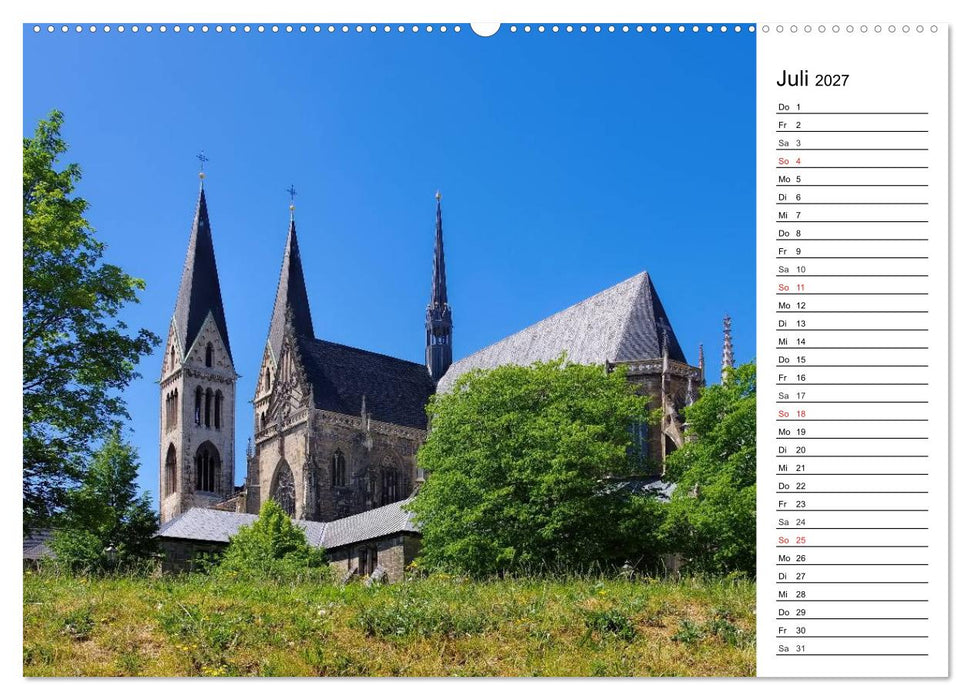The image size is (971, 700).
Task: Select the 'Sa 3' date row
Action: (x=852, y=143)
